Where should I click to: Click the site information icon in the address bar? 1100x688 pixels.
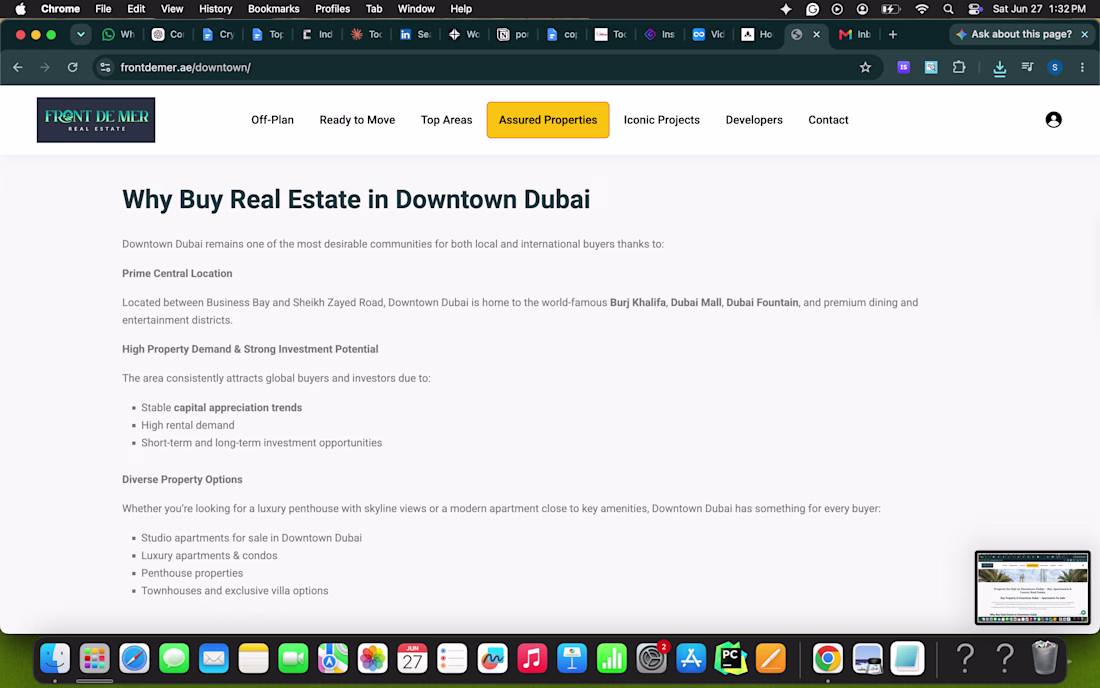pos(105,67)
